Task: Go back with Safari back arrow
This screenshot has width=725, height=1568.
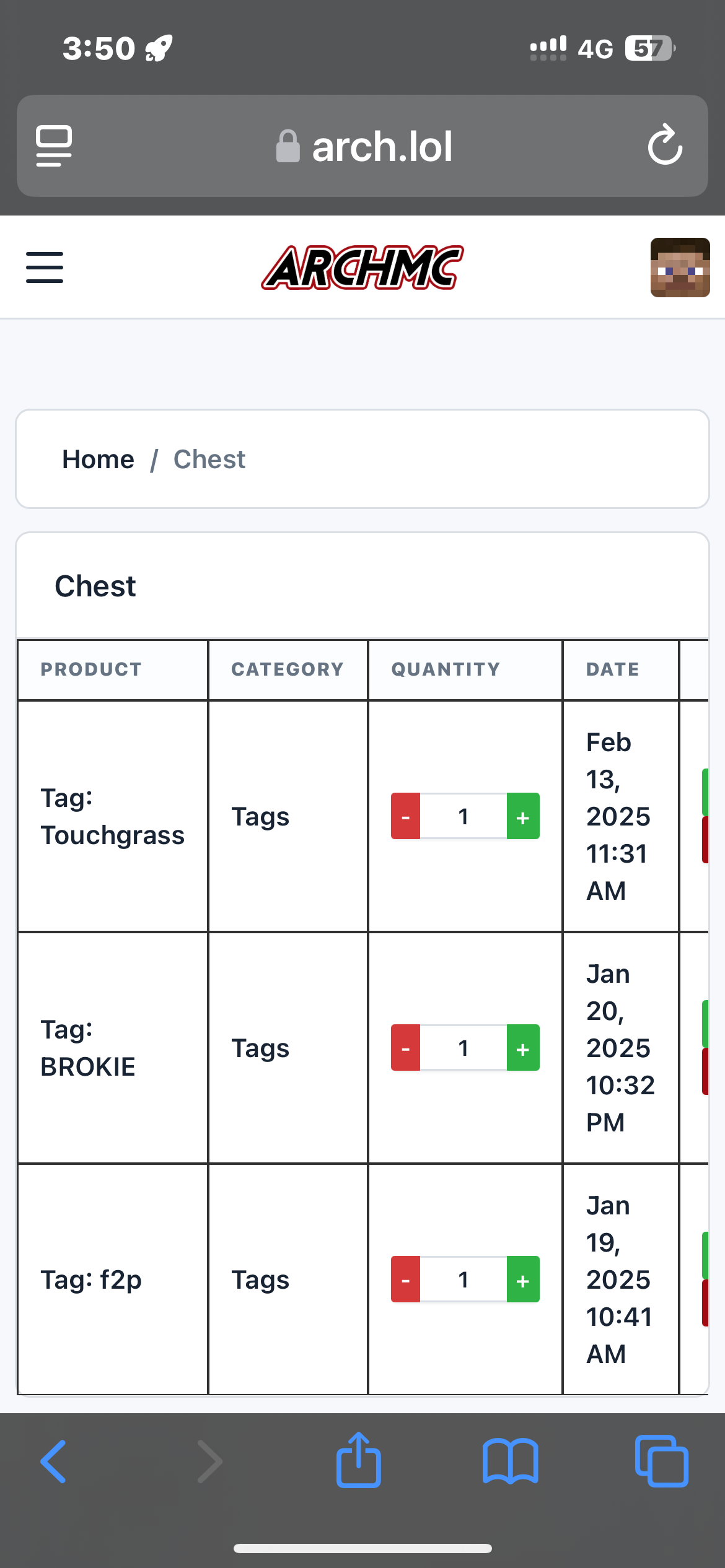Action: pos(54,1461)
